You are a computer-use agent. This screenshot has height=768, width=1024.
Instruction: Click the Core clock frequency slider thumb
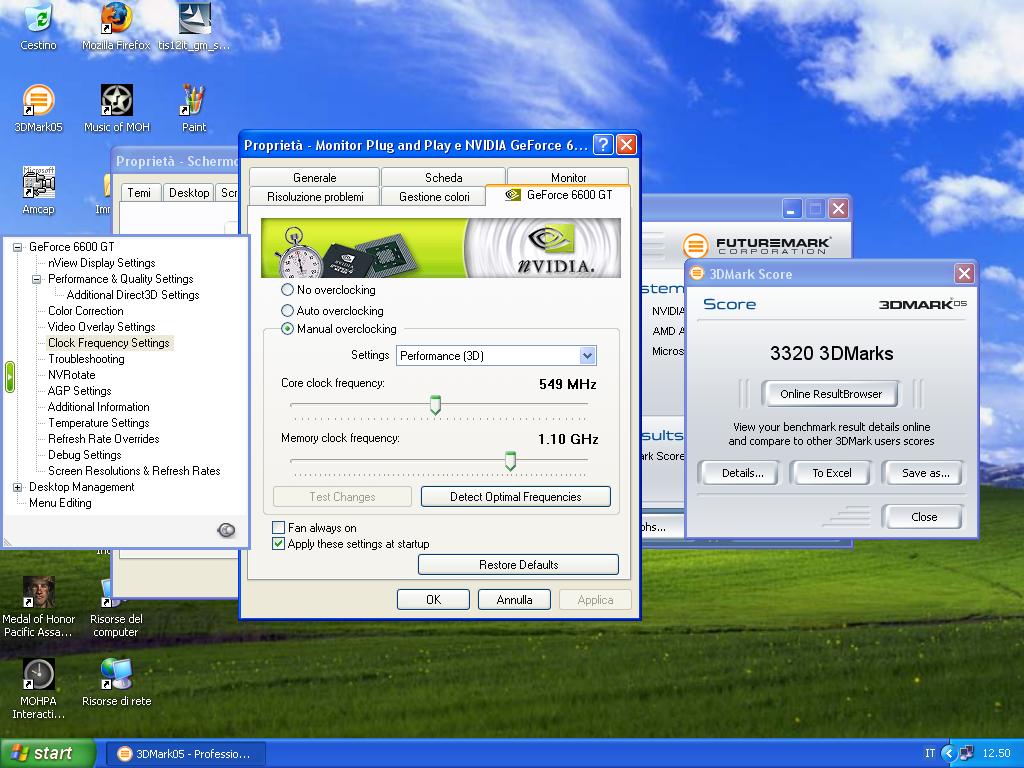(x=435, y=405)
